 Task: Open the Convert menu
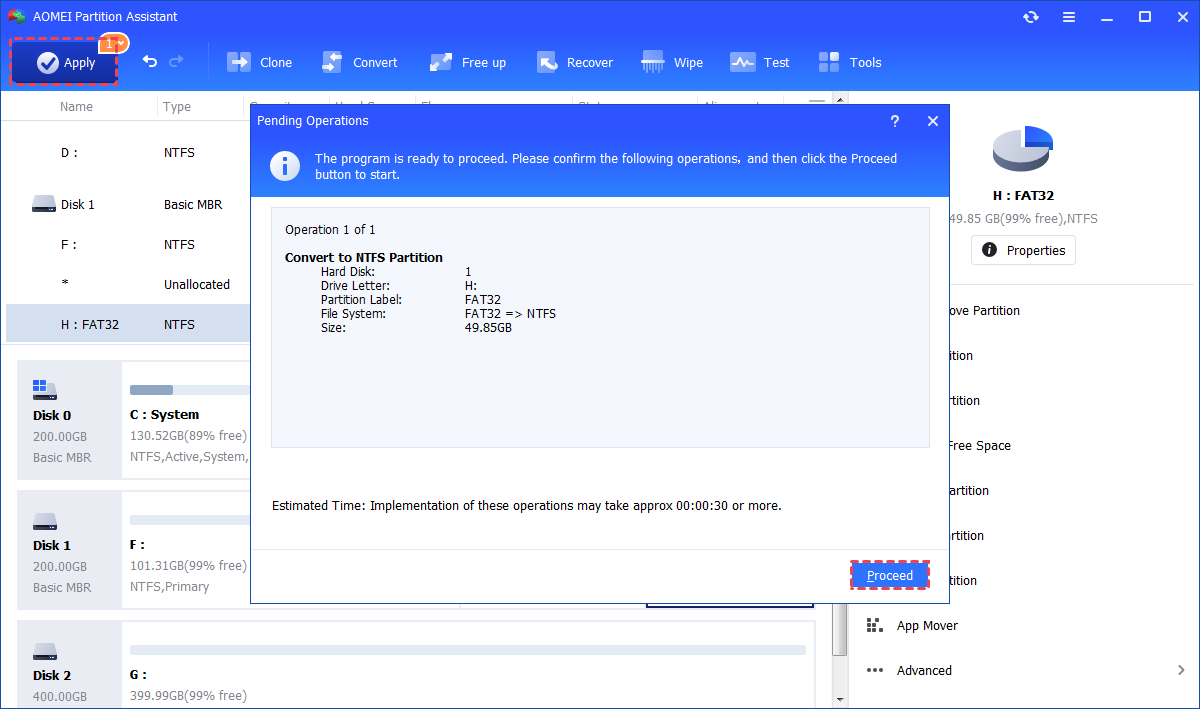coord(359,62)
